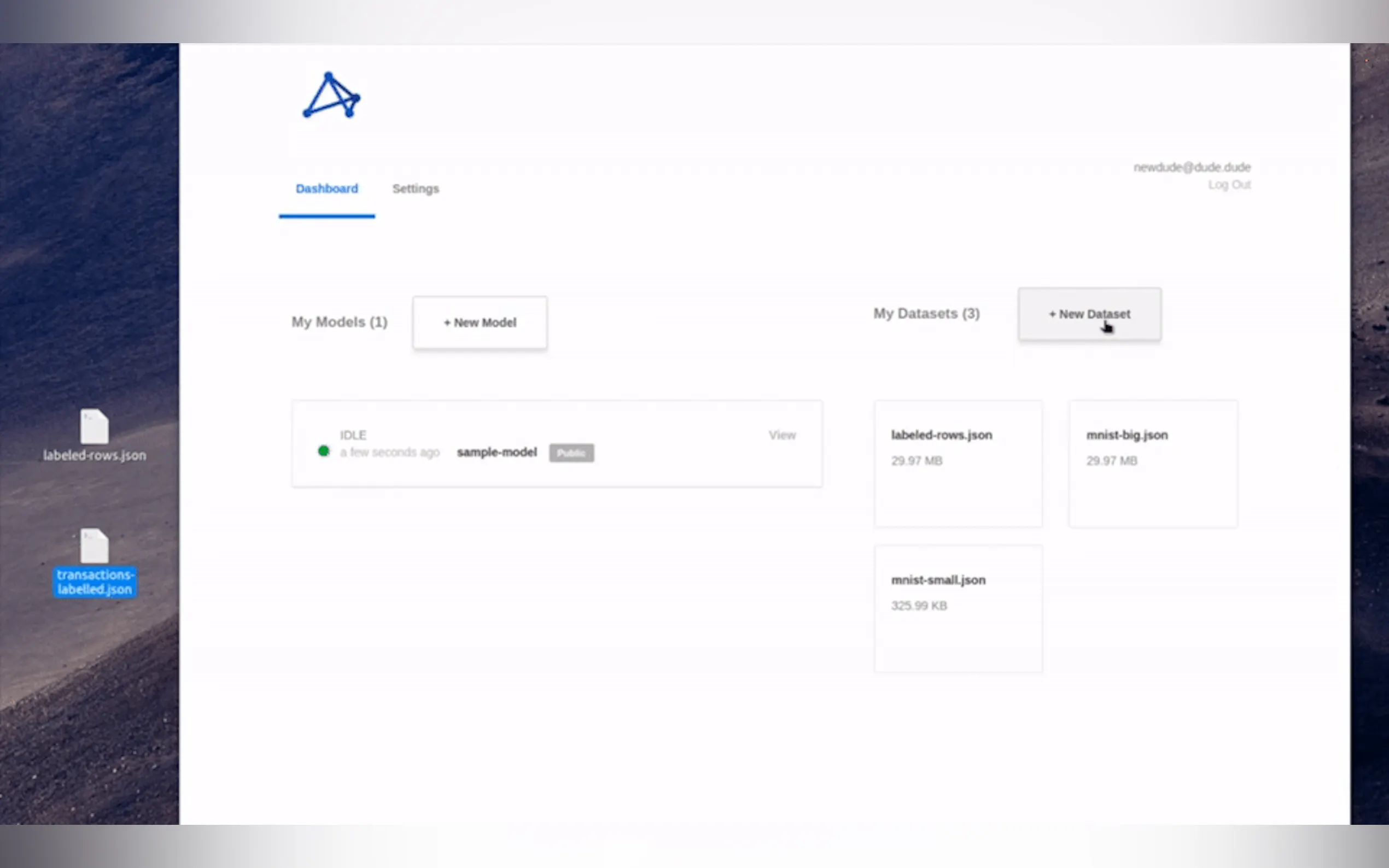Open the Settings tab
Viewport: 1389px width, 868px height.
(415, 189)
